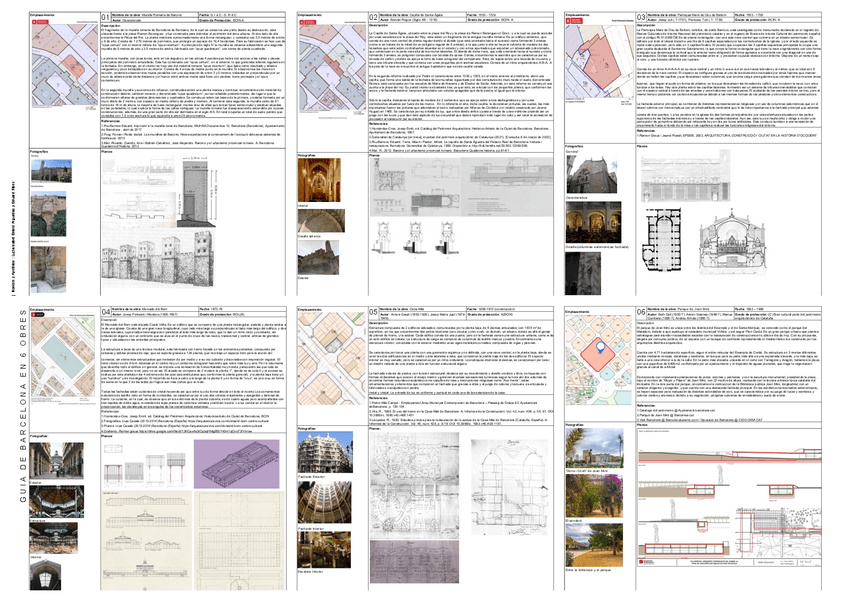The width and height of the screenshot is (848, 600).
Task: Open the arch detail photo in card 02
Action: pyautogui.click(x=321, y=221)
